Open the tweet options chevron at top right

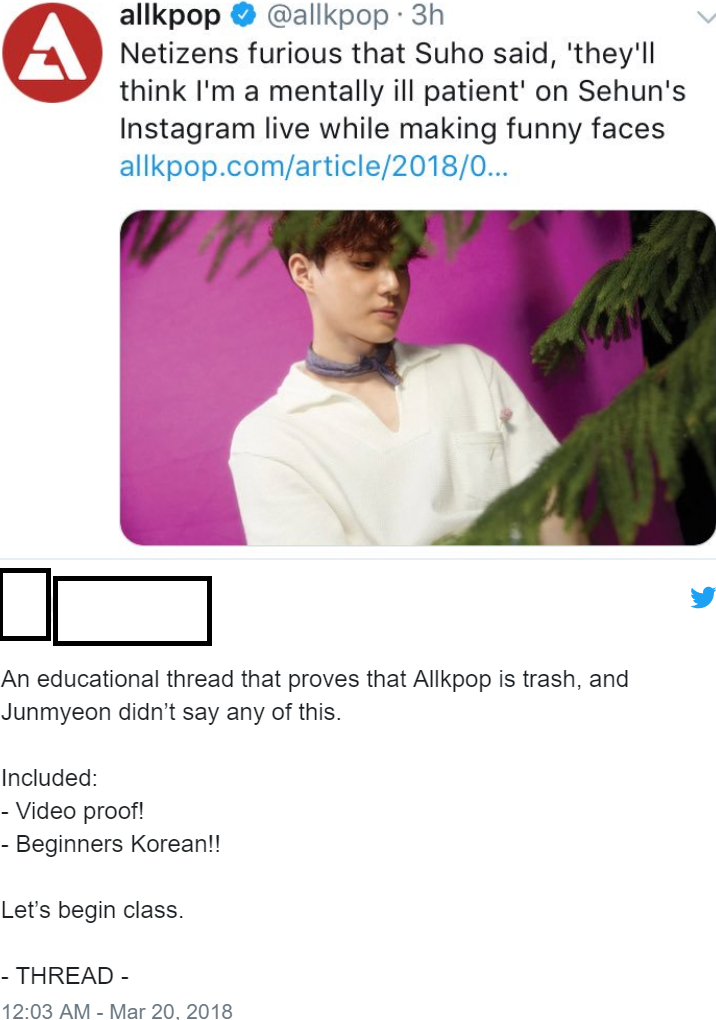point(706,17)
